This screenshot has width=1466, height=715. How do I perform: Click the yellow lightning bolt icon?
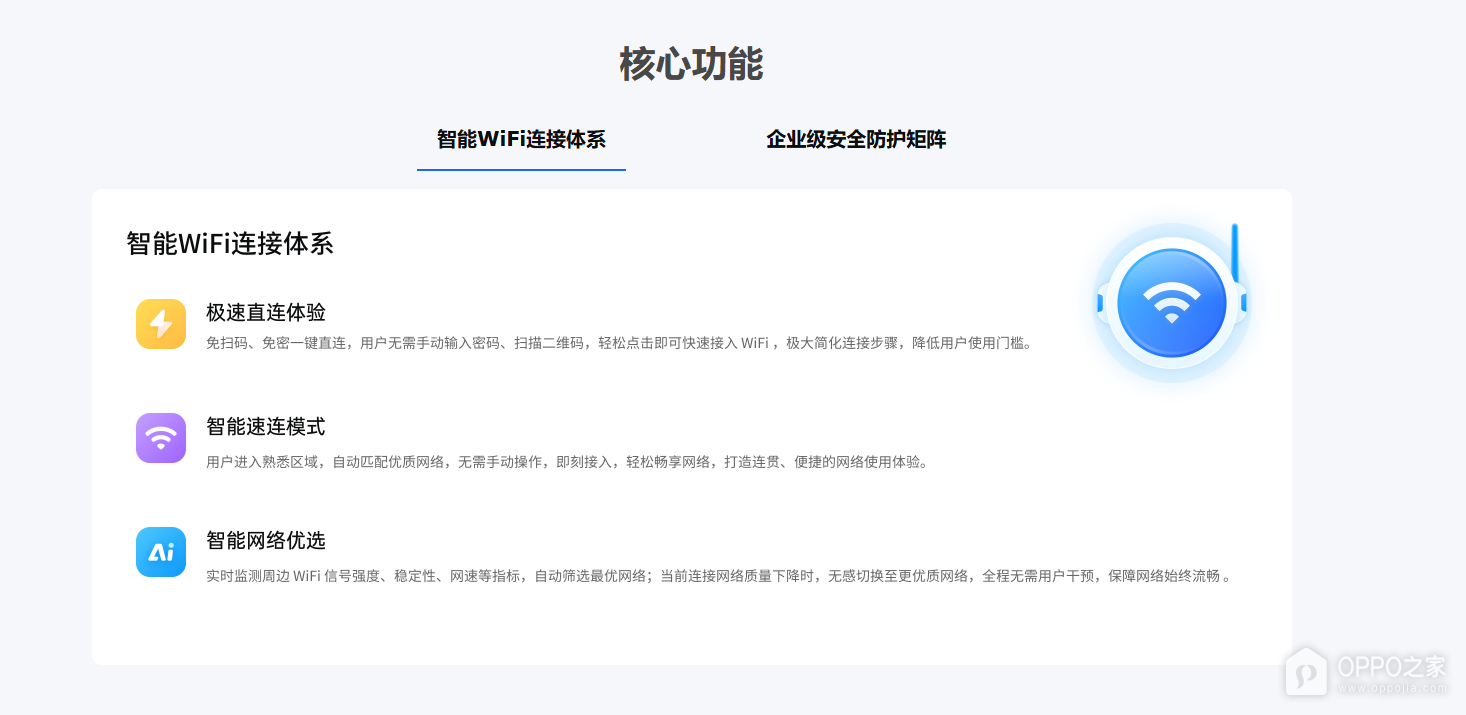point(161,324)
